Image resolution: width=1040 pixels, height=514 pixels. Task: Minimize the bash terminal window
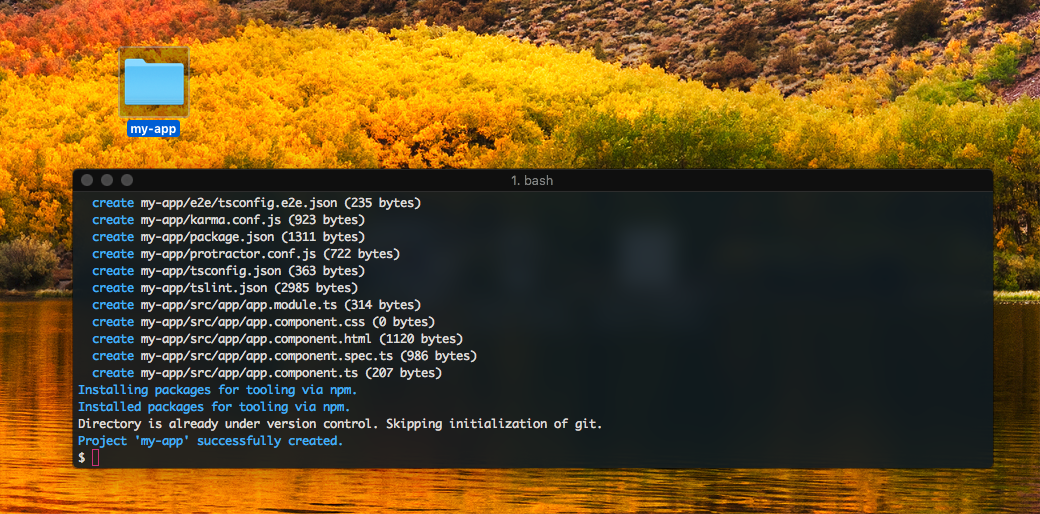point(107,180)
